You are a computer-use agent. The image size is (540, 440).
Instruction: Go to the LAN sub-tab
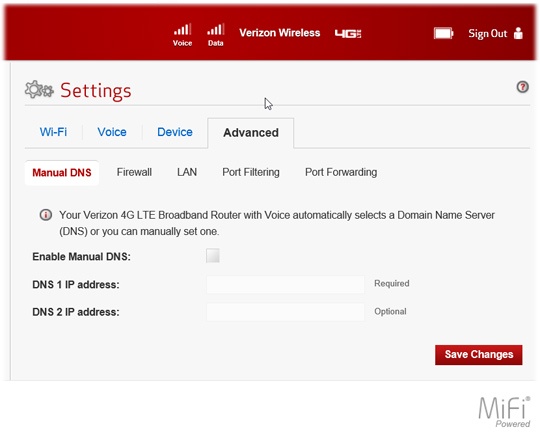pyautogui.click(x=187, y=172)
